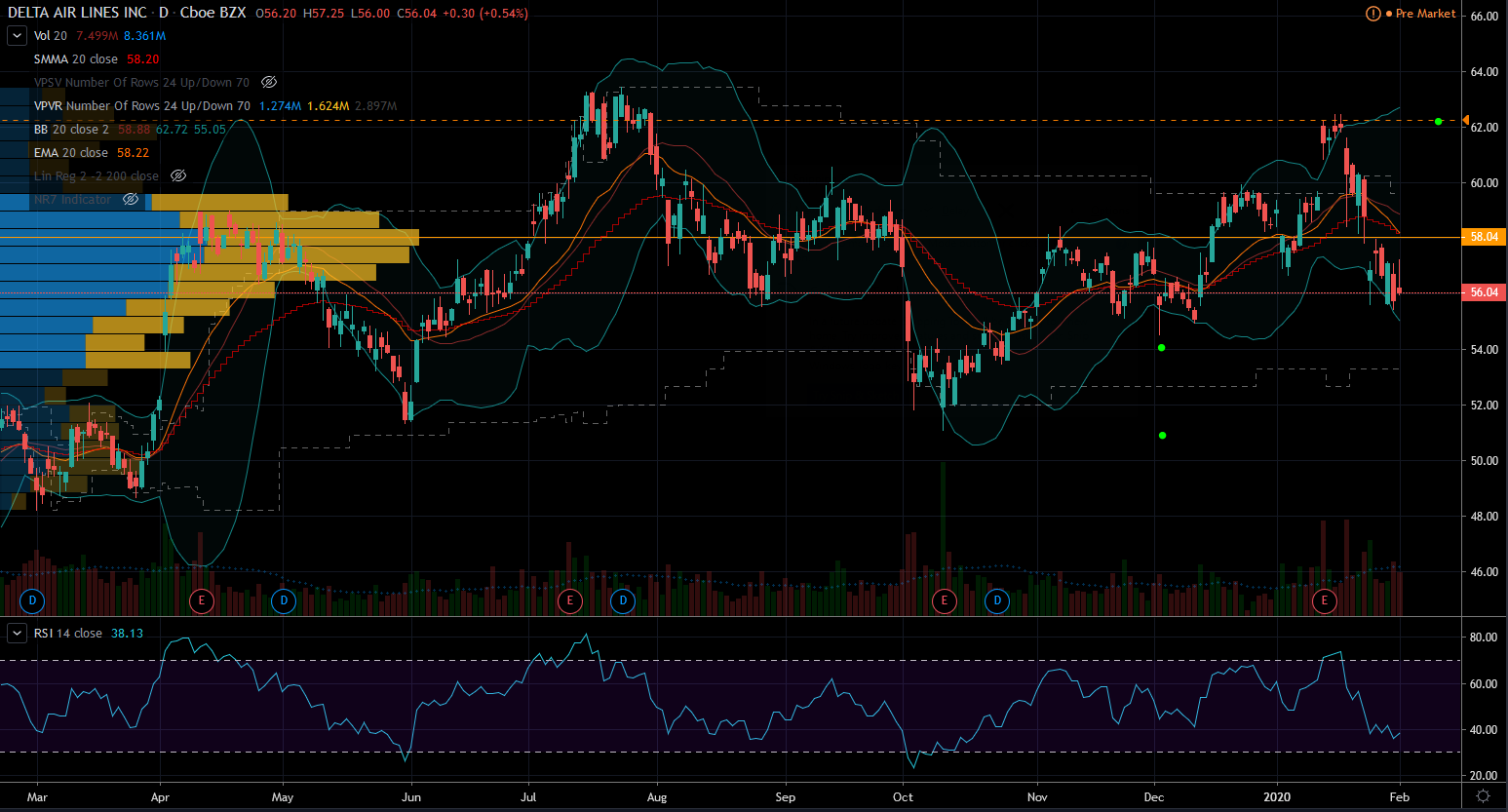Click the VPVR Number Of Rows legend entry

click(x=141, y=106)
